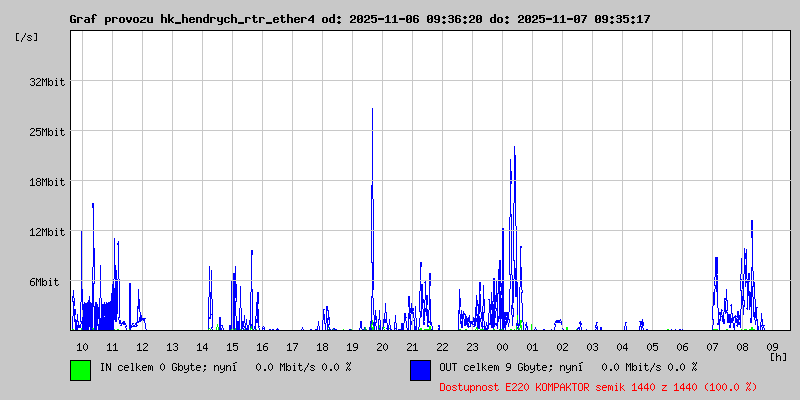This screenshot has height=400, width=800.
Task: Select hour 10 on the time axis
Action: coord(82,346)
